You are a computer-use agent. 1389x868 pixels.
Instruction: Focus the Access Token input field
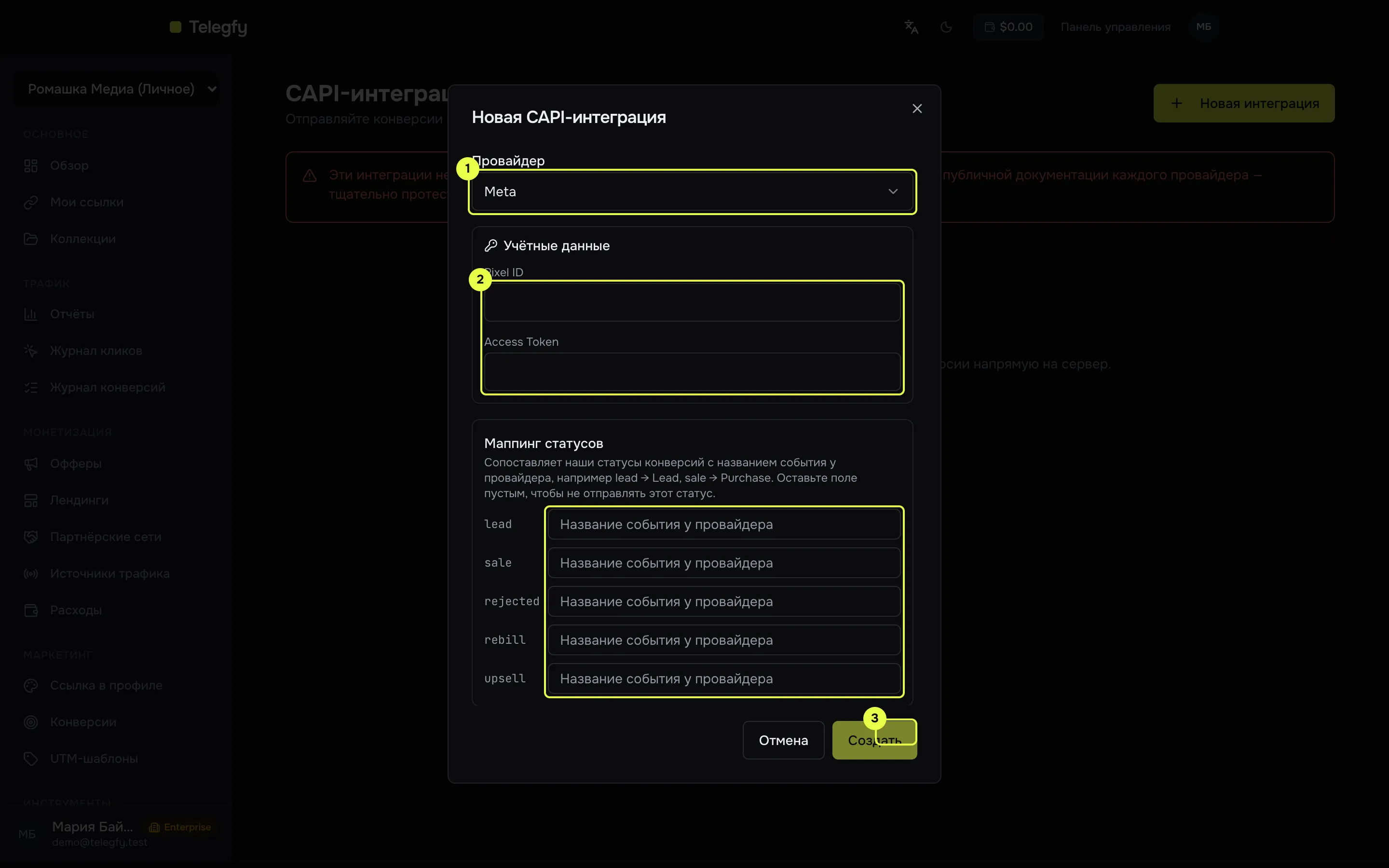click(692, 372)
